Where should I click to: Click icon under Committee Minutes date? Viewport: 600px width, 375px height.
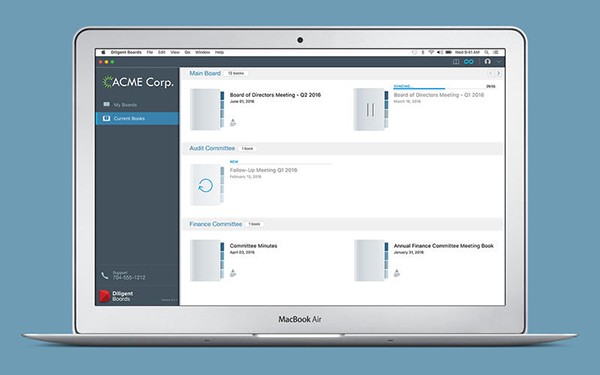[x=233, y=273]
